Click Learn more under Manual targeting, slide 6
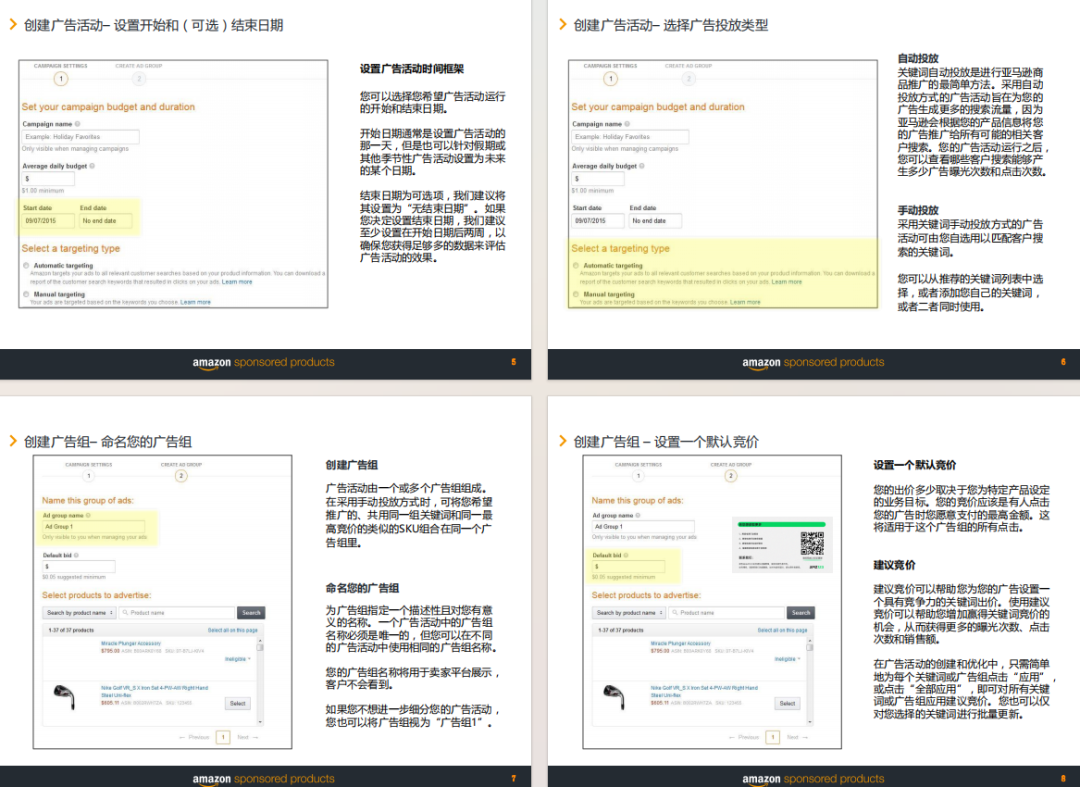Image resolution: width=1080 pixels, height=787 pixels. click(745, 302)
